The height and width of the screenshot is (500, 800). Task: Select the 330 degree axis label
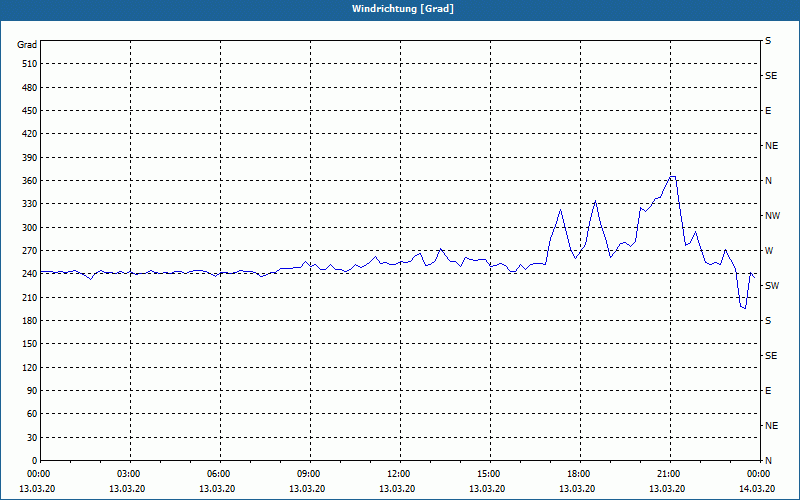[30, 204]
